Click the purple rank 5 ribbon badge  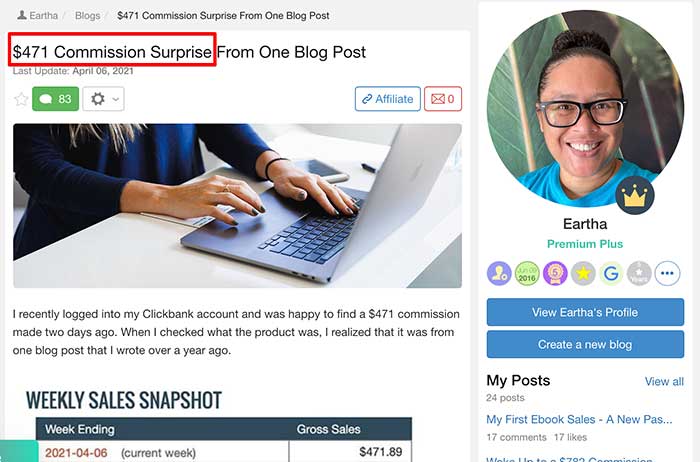(555, 273)
